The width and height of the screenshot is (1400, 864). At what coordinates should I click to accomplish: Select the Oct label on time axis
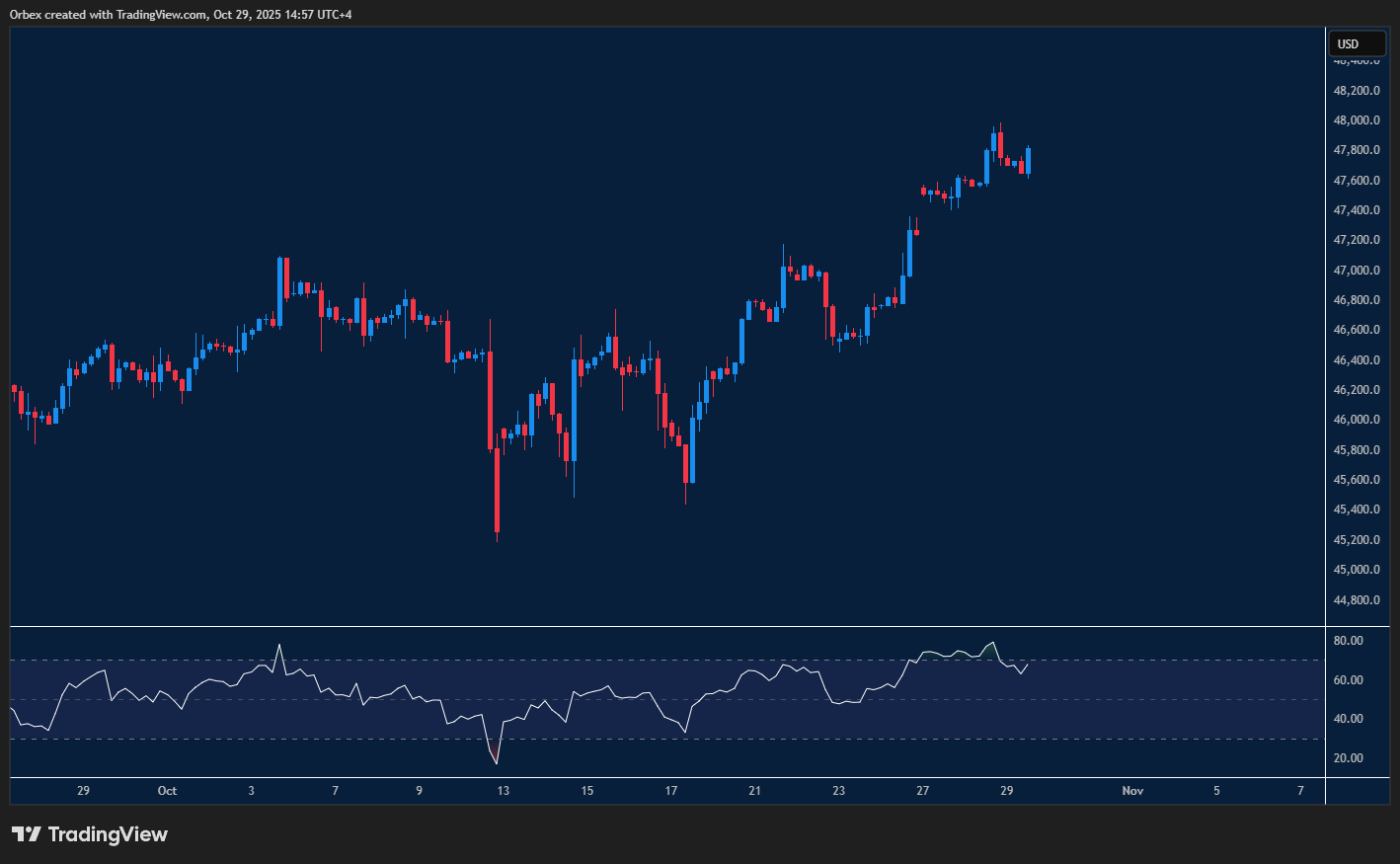(166, 791)
